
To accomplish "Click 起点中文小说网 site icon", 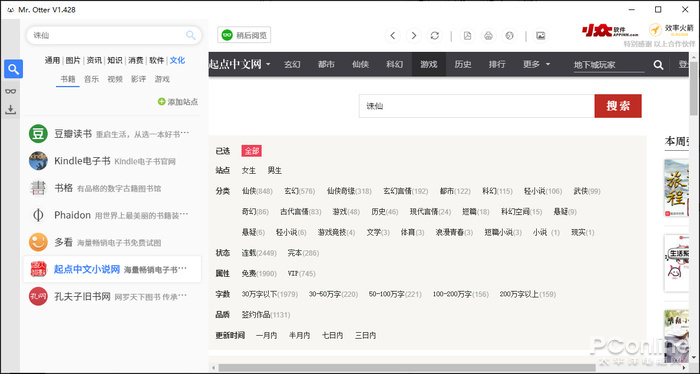I will click(x=38, y=269).
